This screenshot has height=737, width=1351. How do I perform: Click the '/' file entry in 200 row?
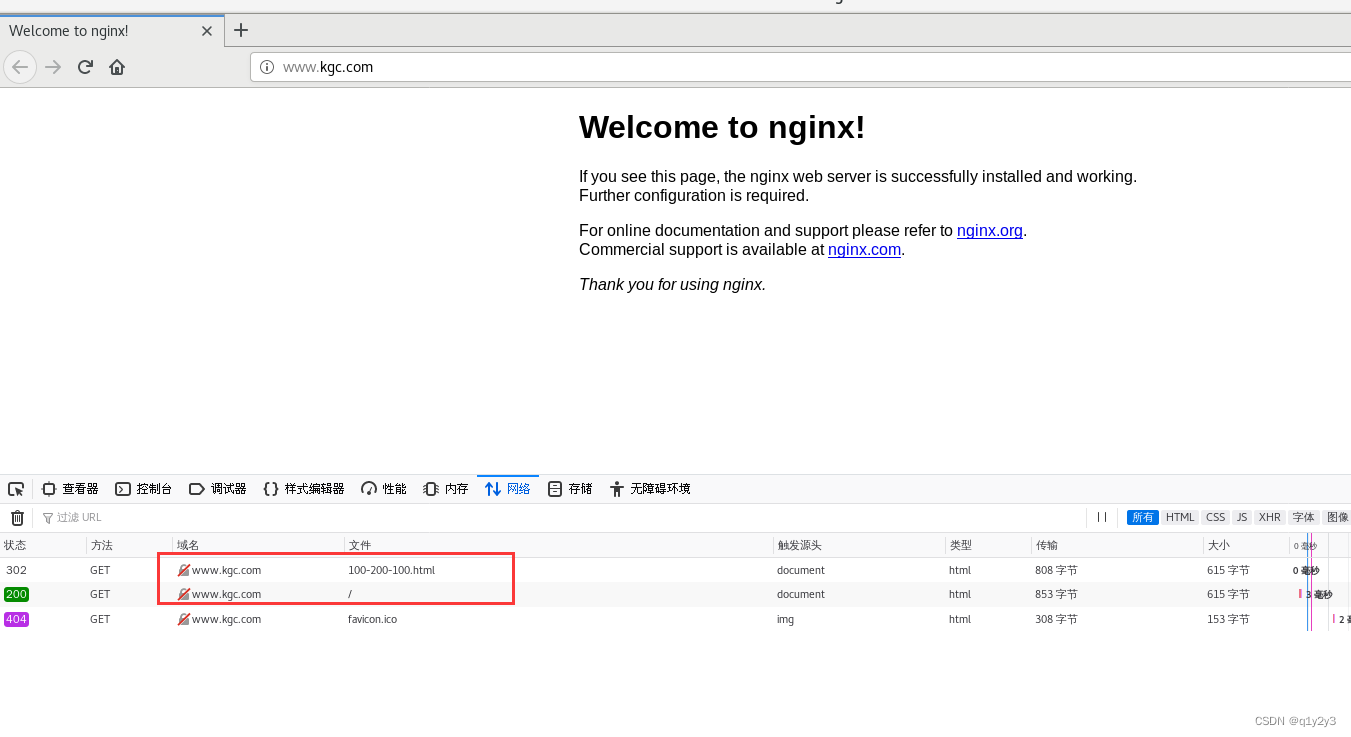[350, 594]
